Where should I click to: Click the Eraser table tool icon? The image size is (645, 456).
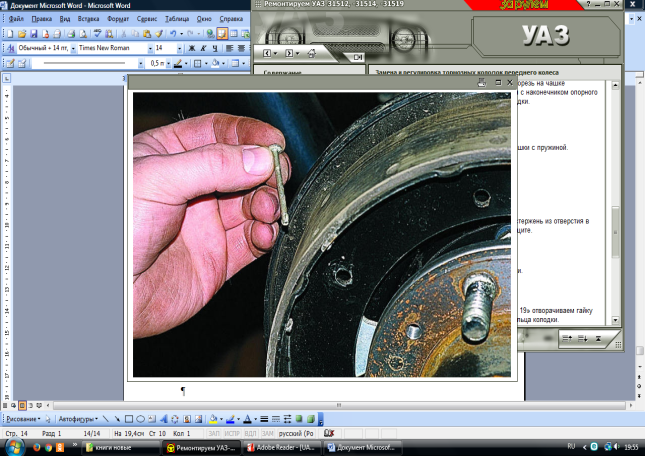22,63
